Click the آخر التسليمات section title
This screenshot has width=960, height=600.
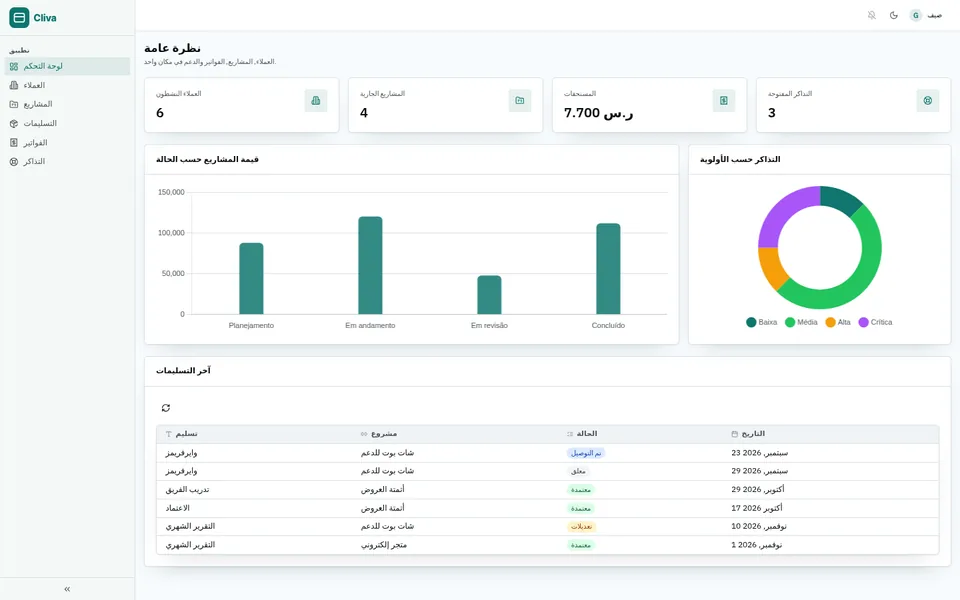click(183, 370)
